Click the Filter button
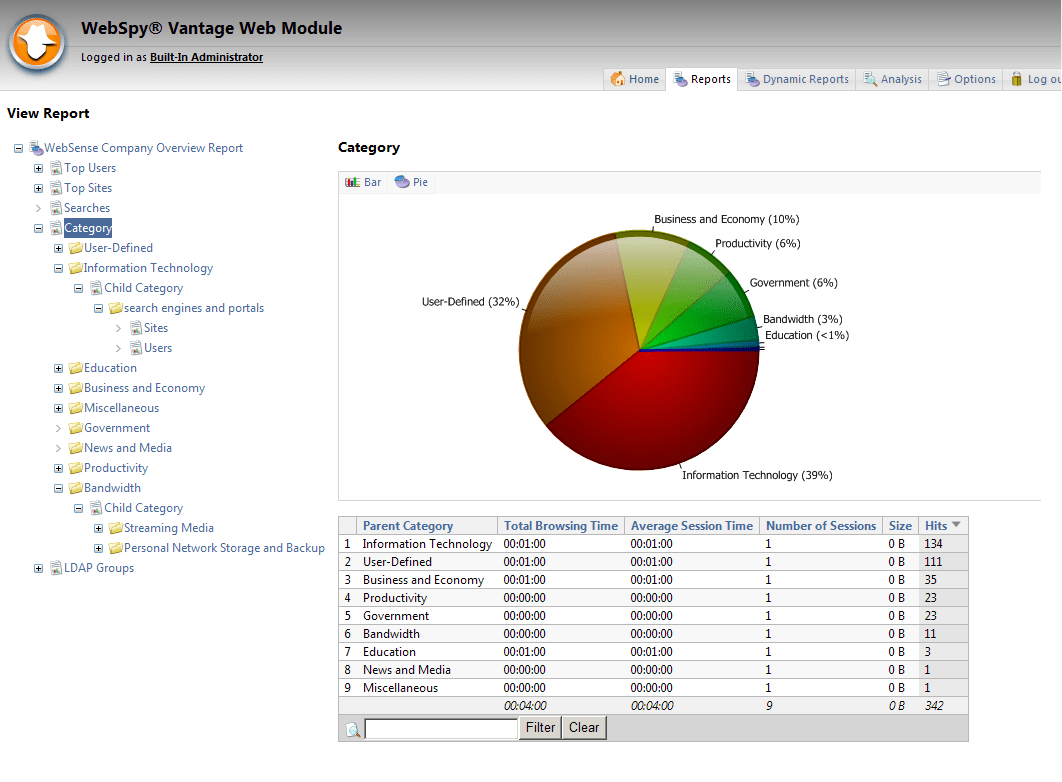The height and width of the screenshot is (782, 1062). click(540, 728)
